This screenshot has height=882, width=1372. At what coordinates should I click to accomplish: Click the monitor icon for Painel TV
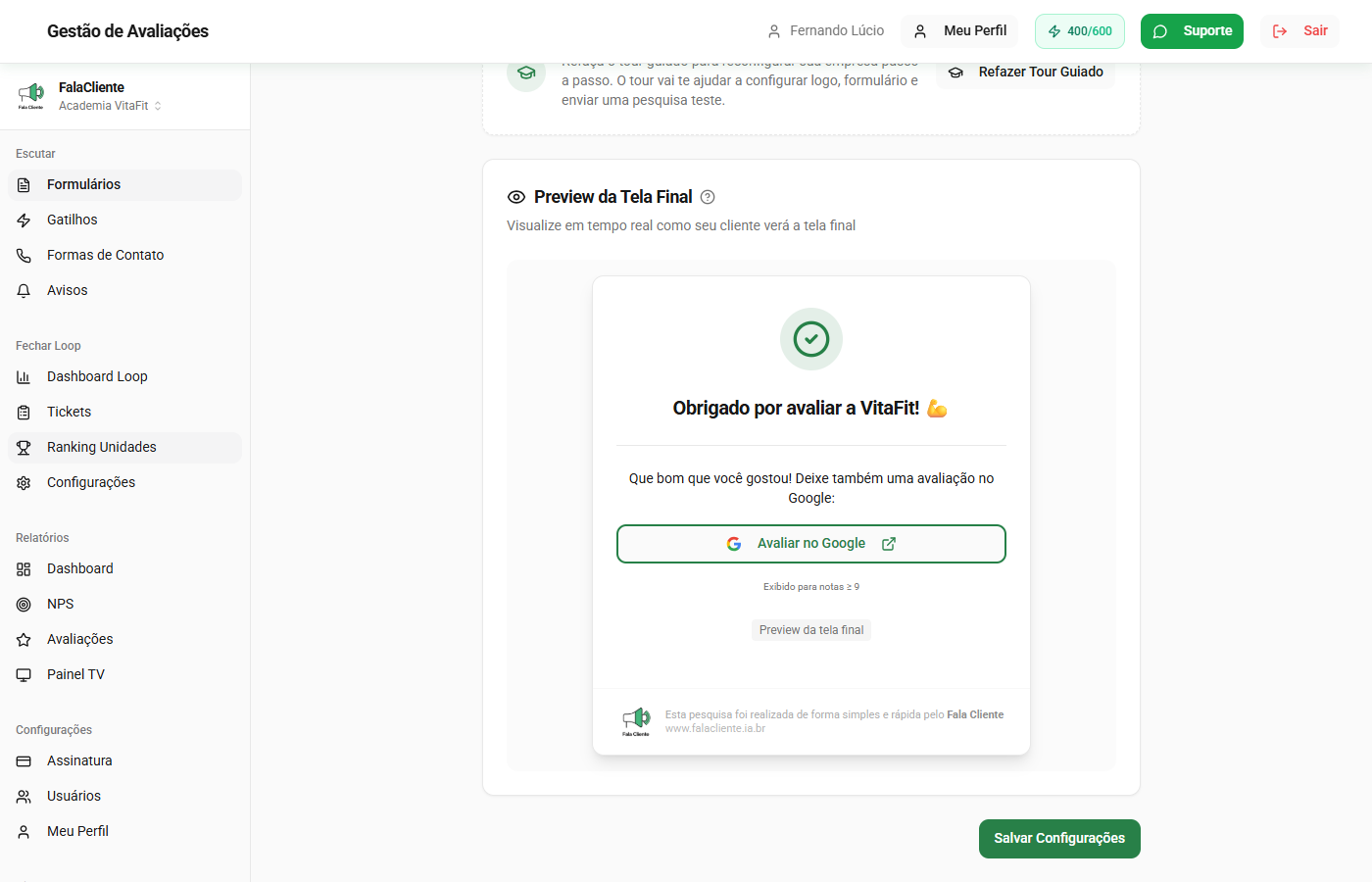[x=24, y=675]
